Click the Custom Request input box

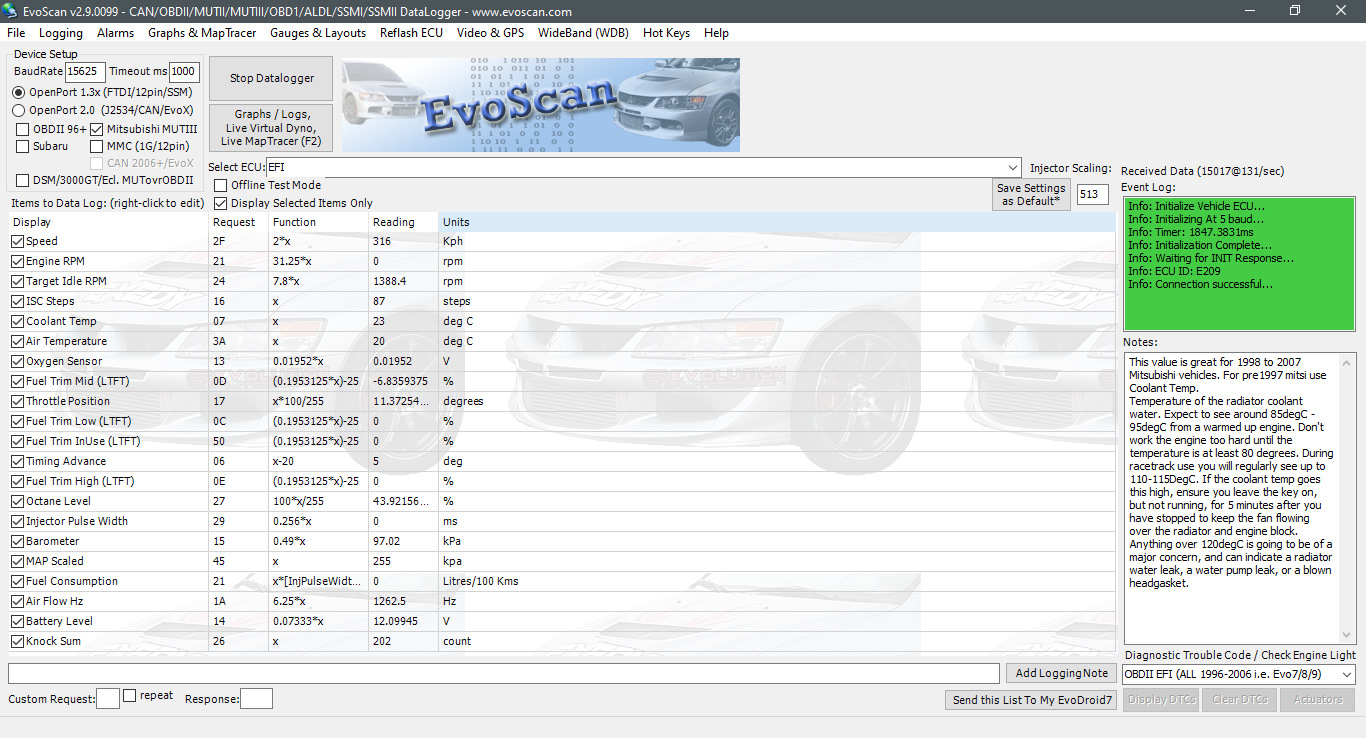(x=108, y=698)
